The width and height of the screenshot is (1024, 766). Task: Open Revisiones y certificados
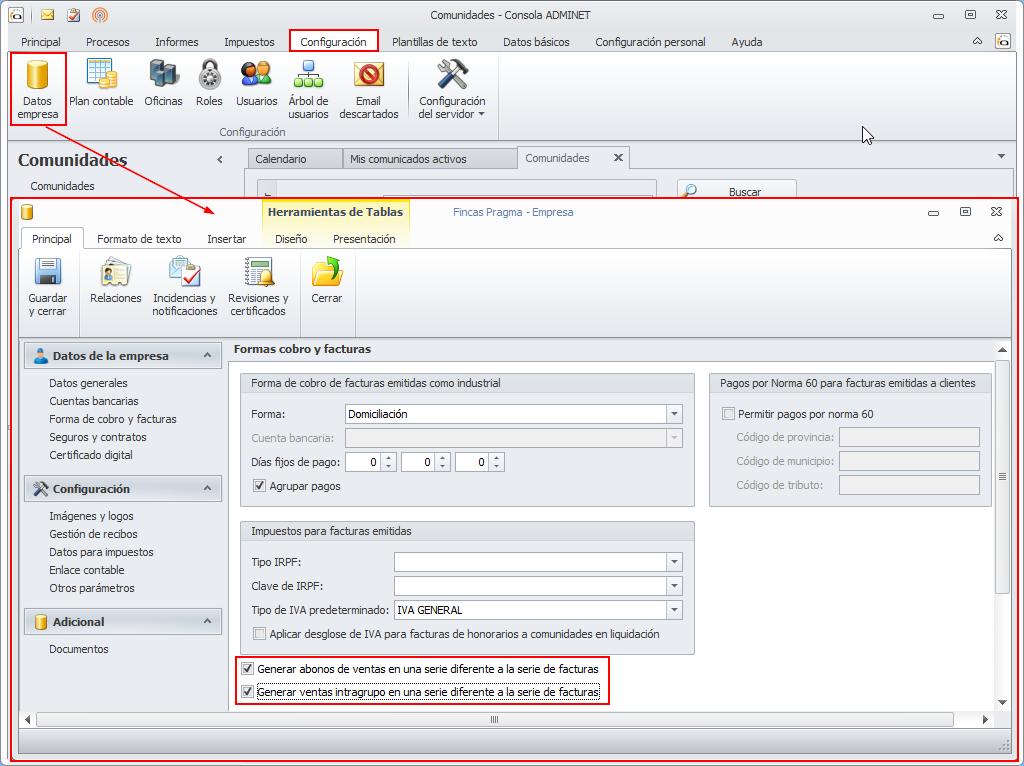point(258,287)
